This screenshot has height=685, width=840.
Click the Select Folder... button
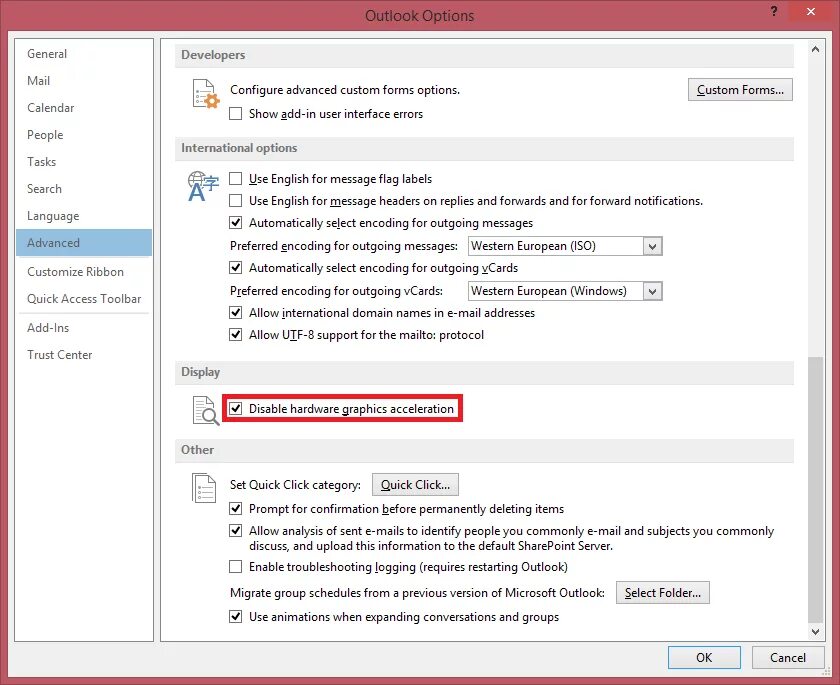pyautogui.click(x=663, y=593)
